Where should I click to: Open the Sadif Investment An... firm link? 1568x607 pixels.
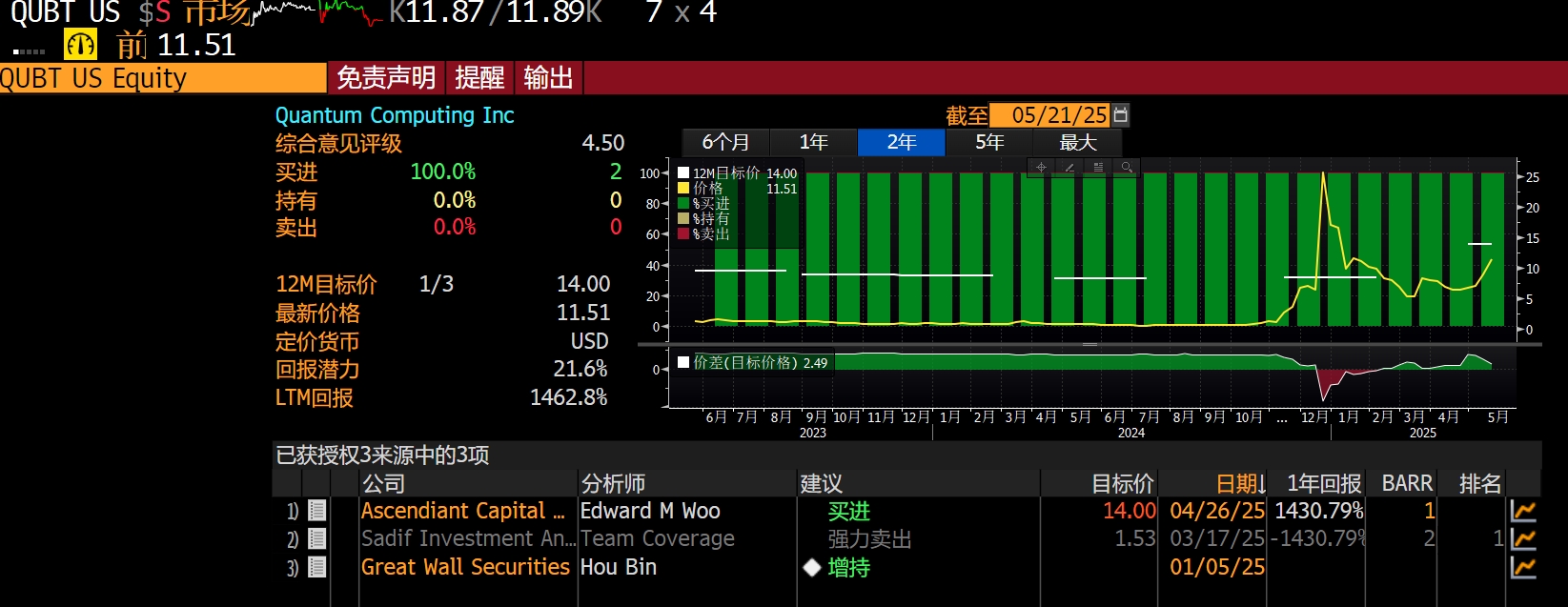468,538
